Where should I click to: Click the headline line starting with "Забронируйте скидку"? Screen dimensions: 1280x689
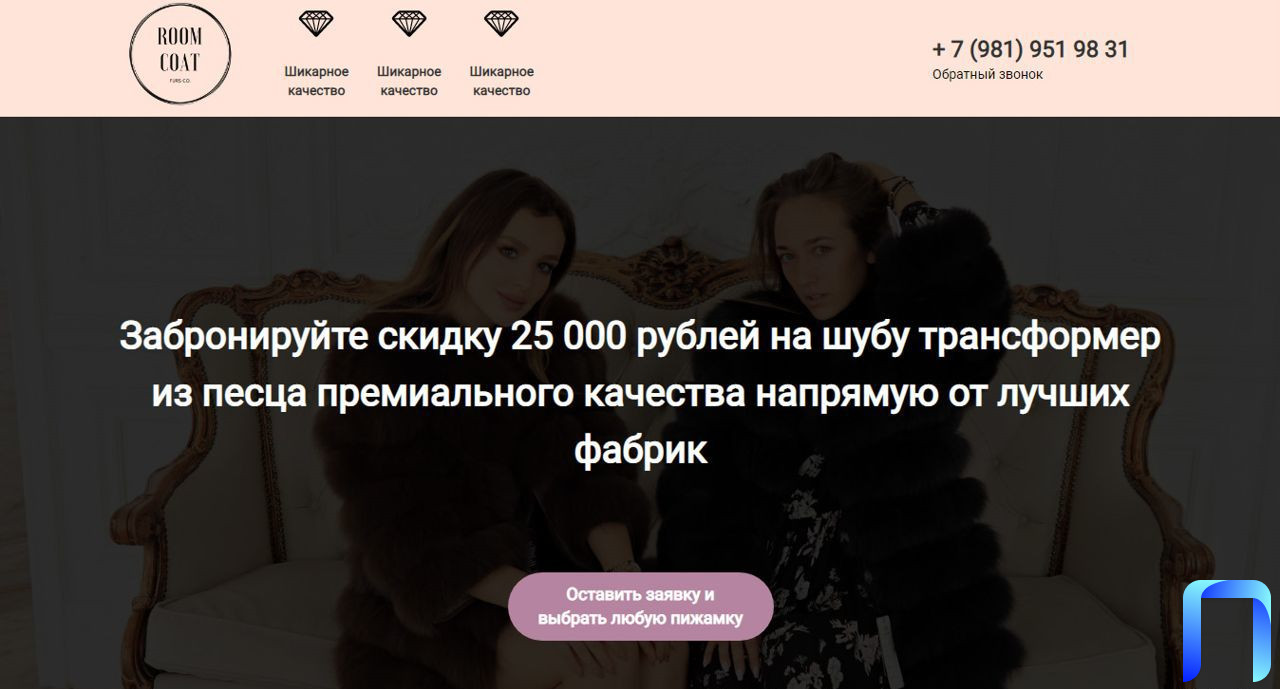[x=640, y=337]
